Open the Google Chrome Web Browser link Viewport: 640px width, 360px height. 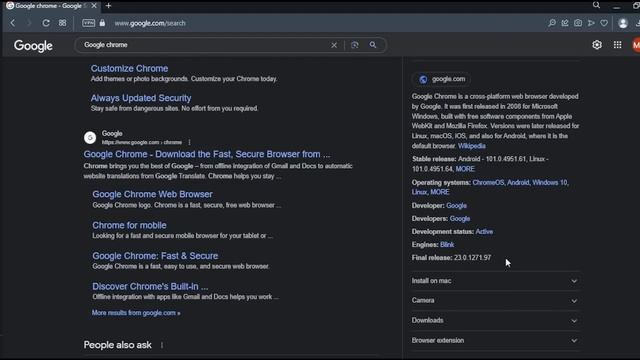(x=152, y=194)
